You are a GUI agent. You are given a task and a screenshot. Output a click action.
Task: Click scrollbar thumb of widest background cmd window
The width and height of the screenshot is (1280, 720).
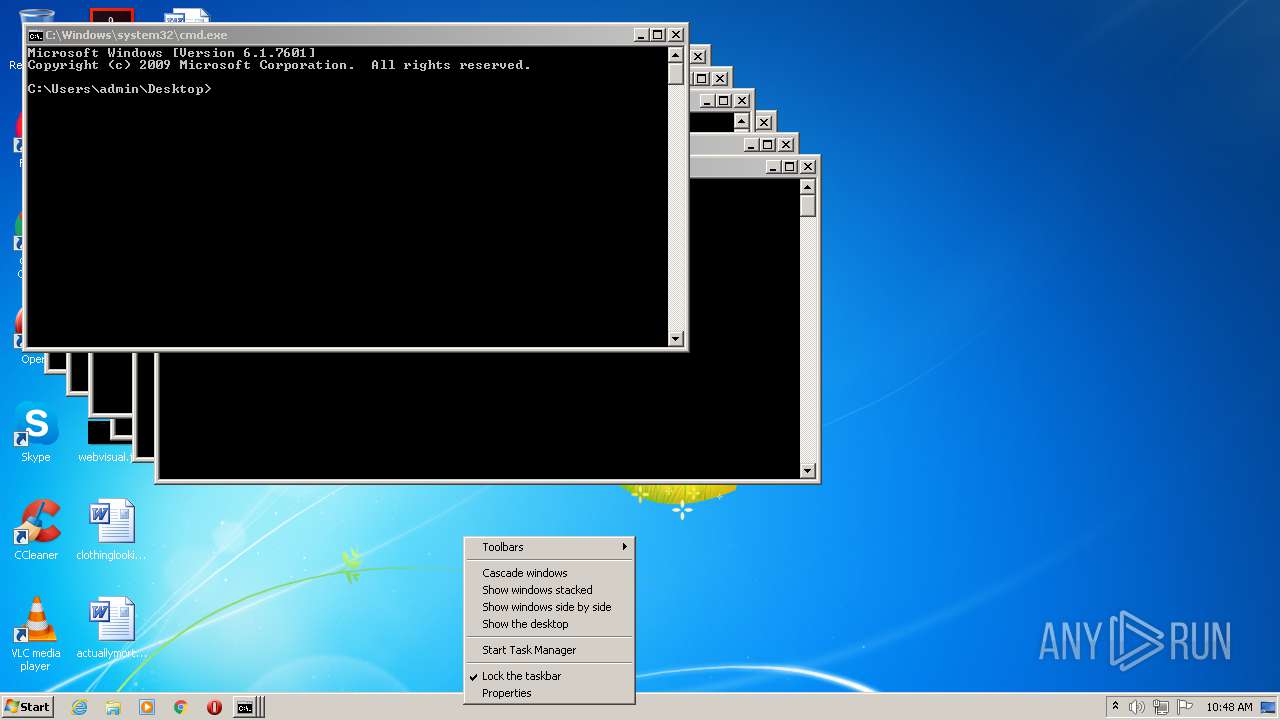coord(808,206)
